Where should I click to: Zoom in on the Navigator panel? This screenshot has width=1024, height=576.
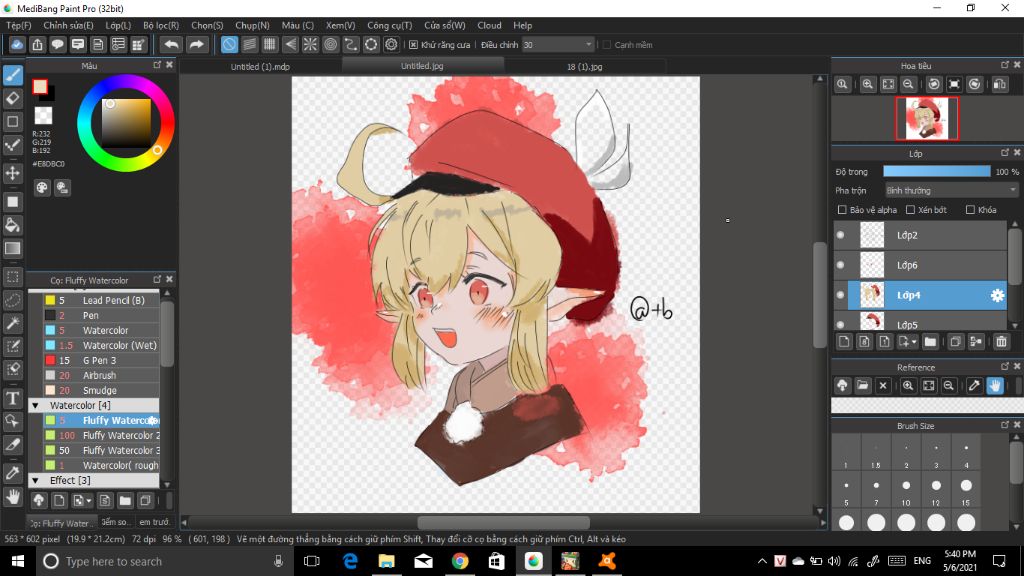[x=867, y=84]
